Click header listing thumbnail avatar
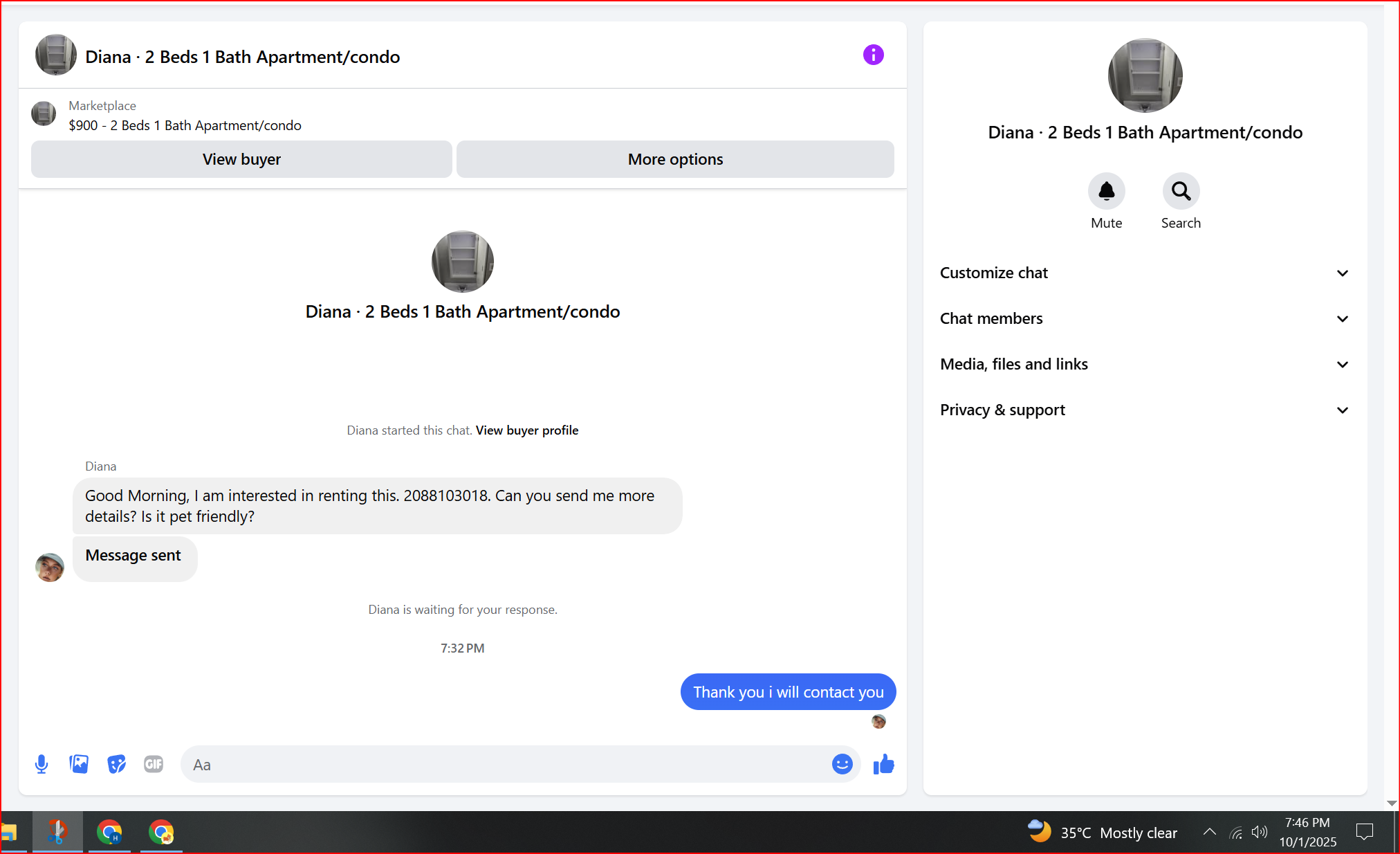 [x=56, y=55]
